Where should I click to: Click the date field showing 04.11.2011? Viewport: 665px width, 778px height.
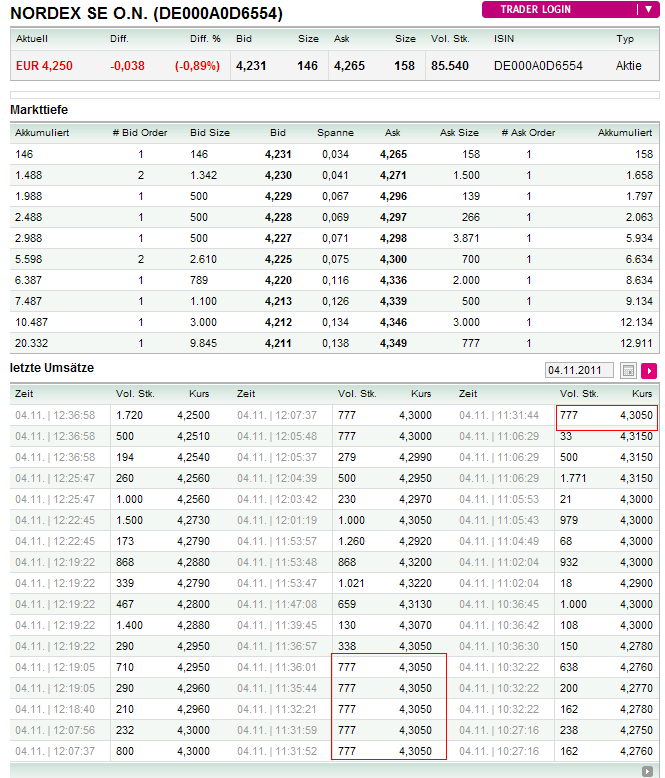point(579,370)
